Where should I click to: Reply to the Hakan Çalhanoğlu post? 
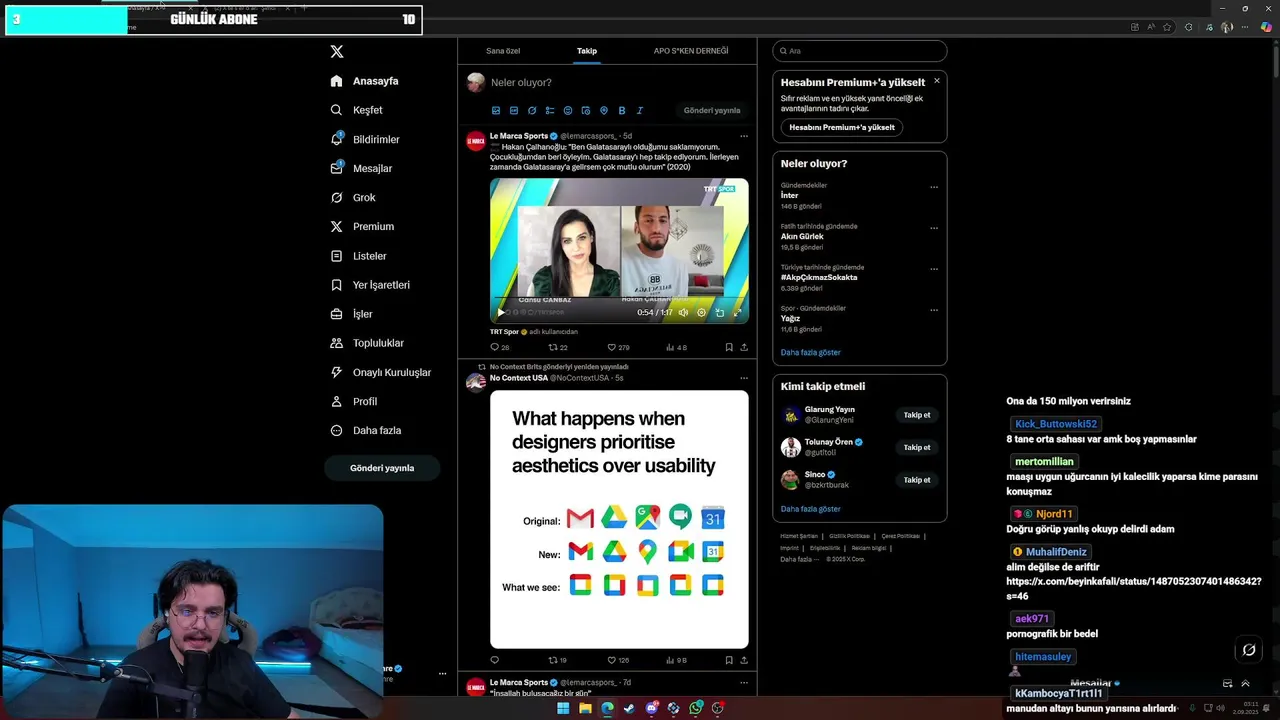499,347
